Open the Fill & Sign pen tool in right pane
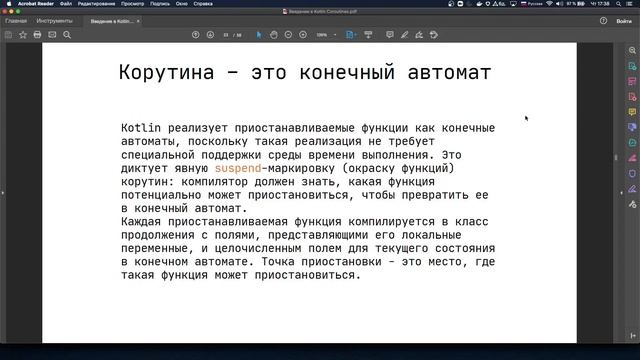 pyautogui.click(x=632, y=189)
